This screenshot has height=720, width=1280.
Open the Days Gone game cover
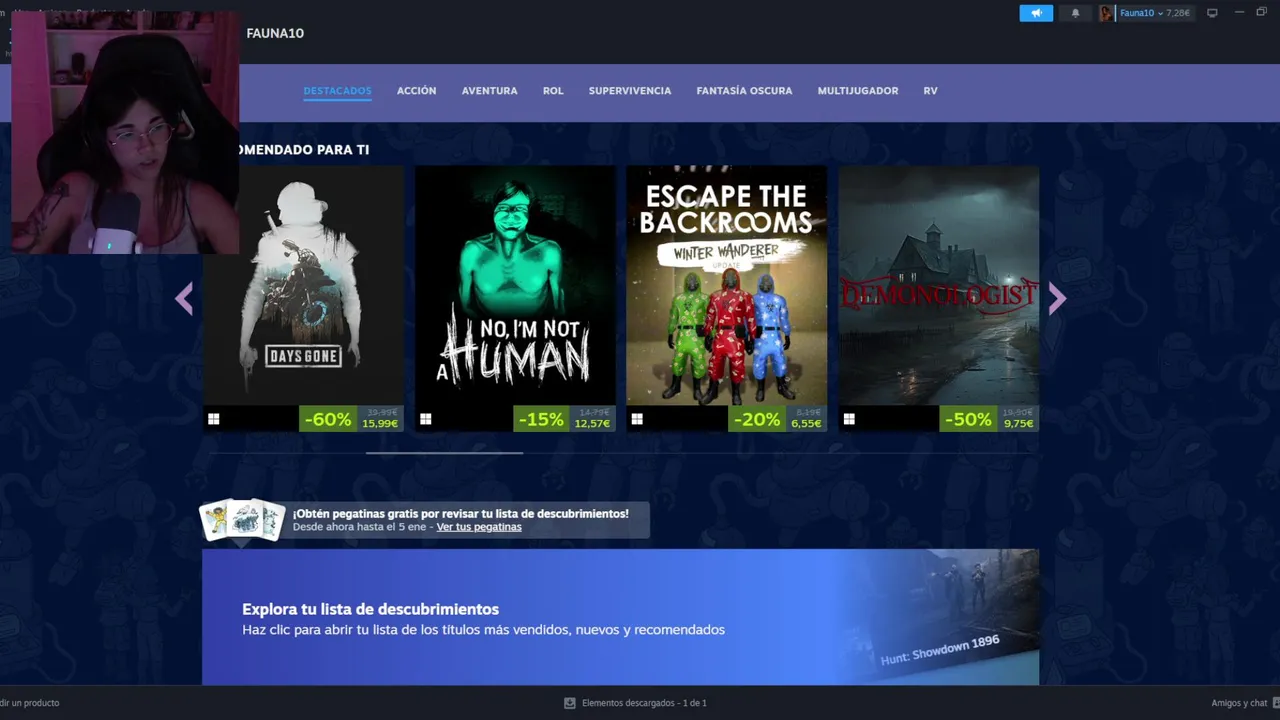pos(303,285)
